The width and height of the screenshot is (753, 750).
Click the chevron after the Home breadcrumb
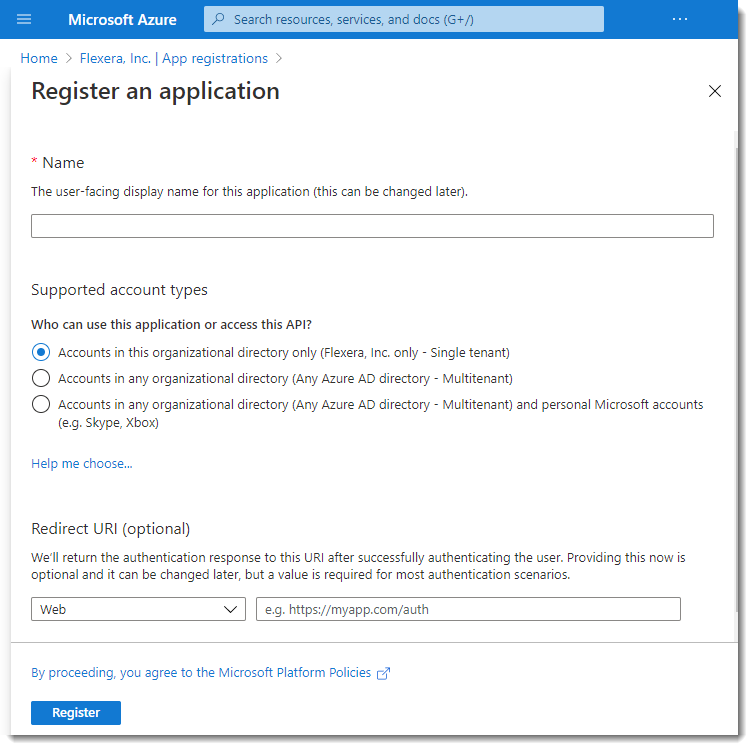[x=69, y=59]
